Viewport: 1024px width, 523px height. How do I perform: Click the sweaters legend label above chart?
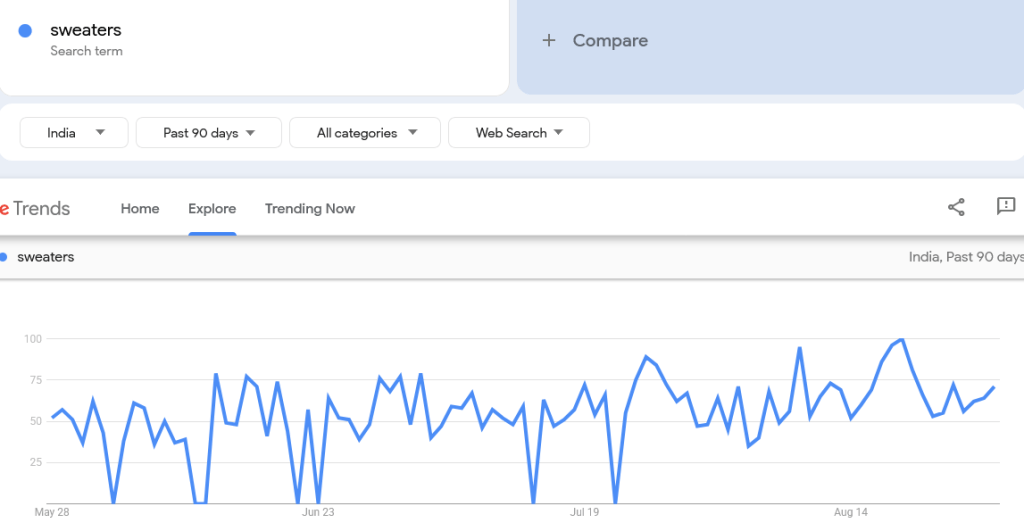(46, 257)
